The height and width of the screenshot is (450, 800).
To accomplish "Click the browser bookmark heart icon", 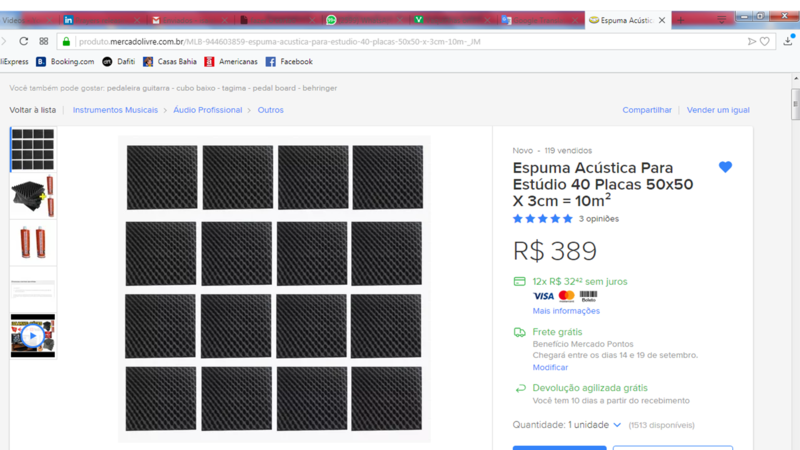I will (x=765, y=41).
